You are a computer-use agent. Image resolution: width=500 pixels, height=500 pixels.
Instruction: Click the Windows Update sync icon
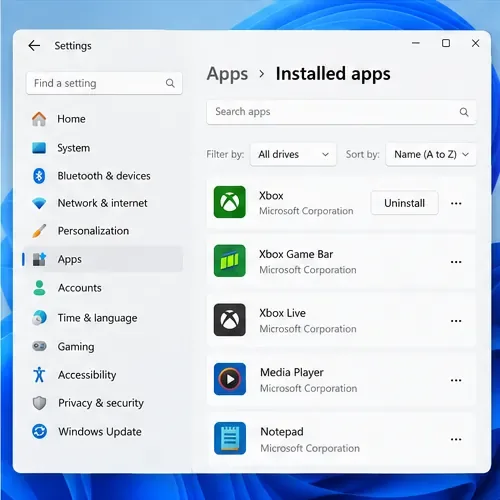(39, 431)
